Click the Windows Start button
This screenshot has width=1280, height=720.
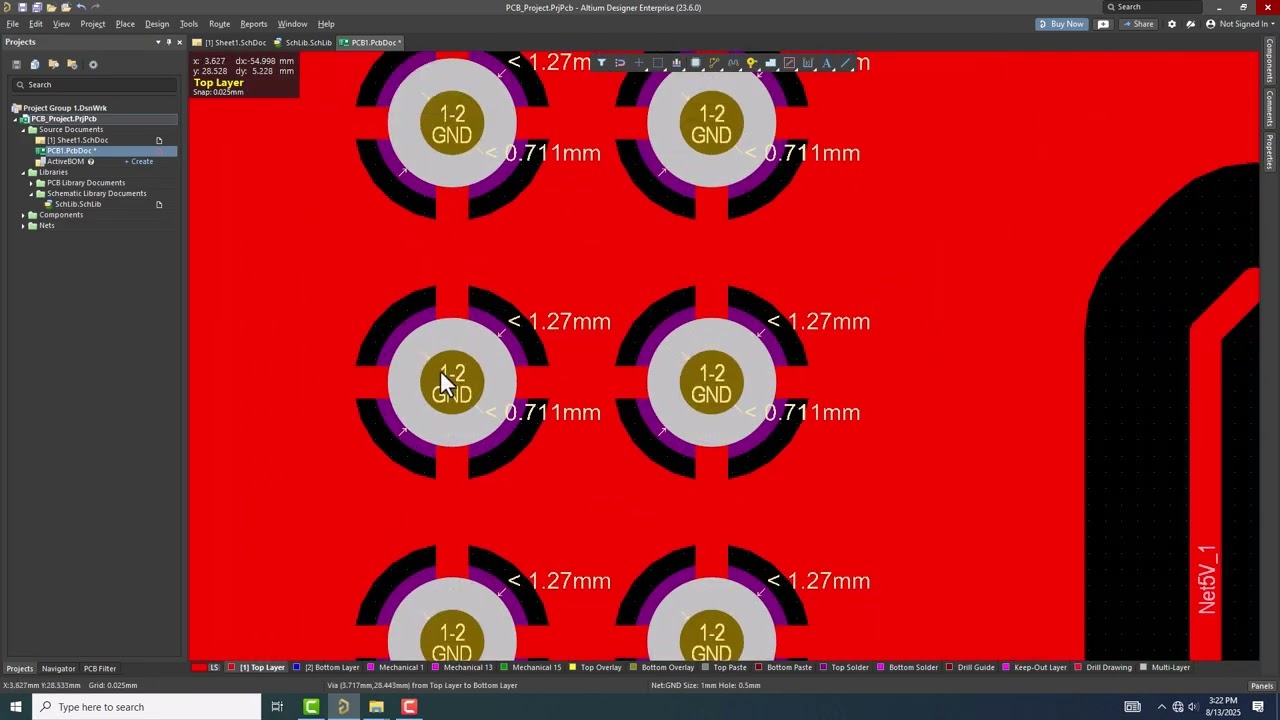(x=16, y=707)
